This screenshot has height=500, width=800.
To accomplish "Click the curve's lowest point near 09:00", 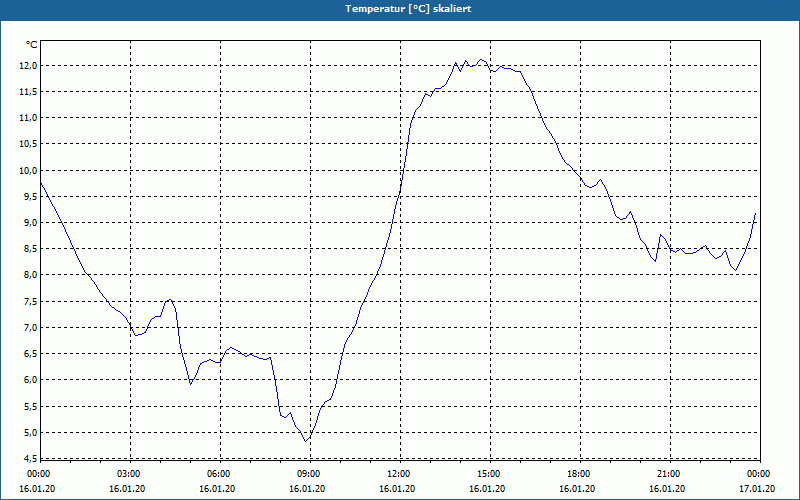I will pyautogui.click(x=306, y=441).
